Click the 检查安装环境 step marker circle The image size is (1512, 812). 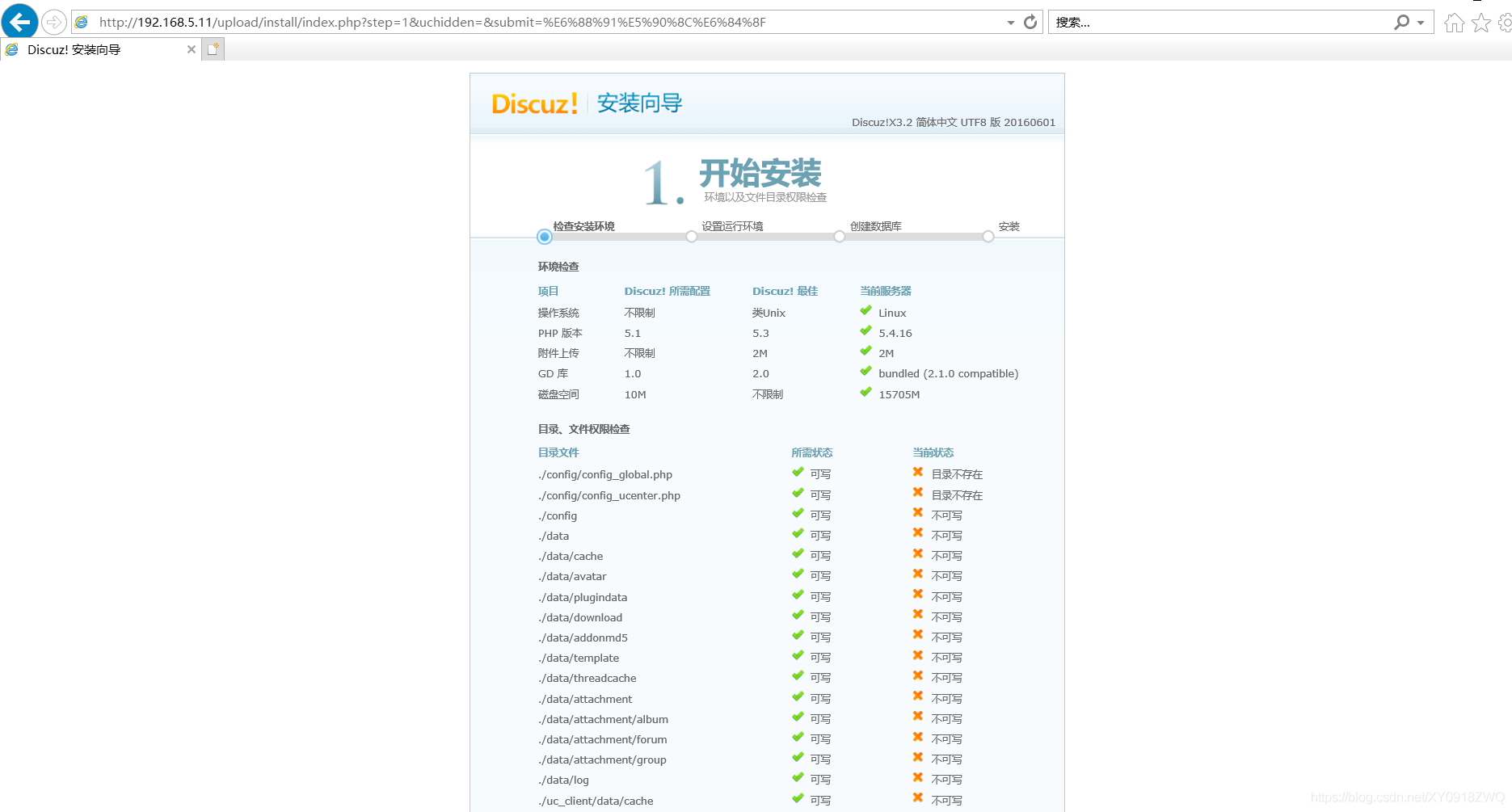coord(545,237)
